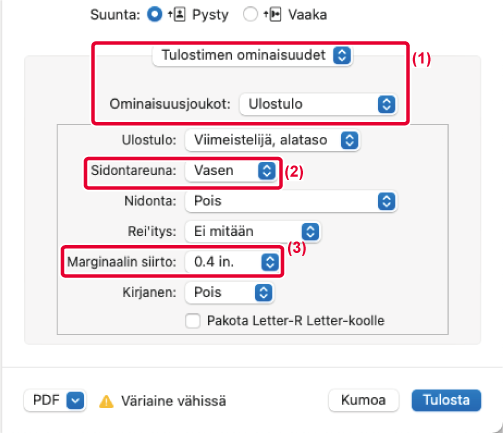The width and height of the screenshot is (503, 433).
Task: Click arrows on Tulostimen ominaisuudet popup
Action: pyautogui.click(x=342, y=55)
